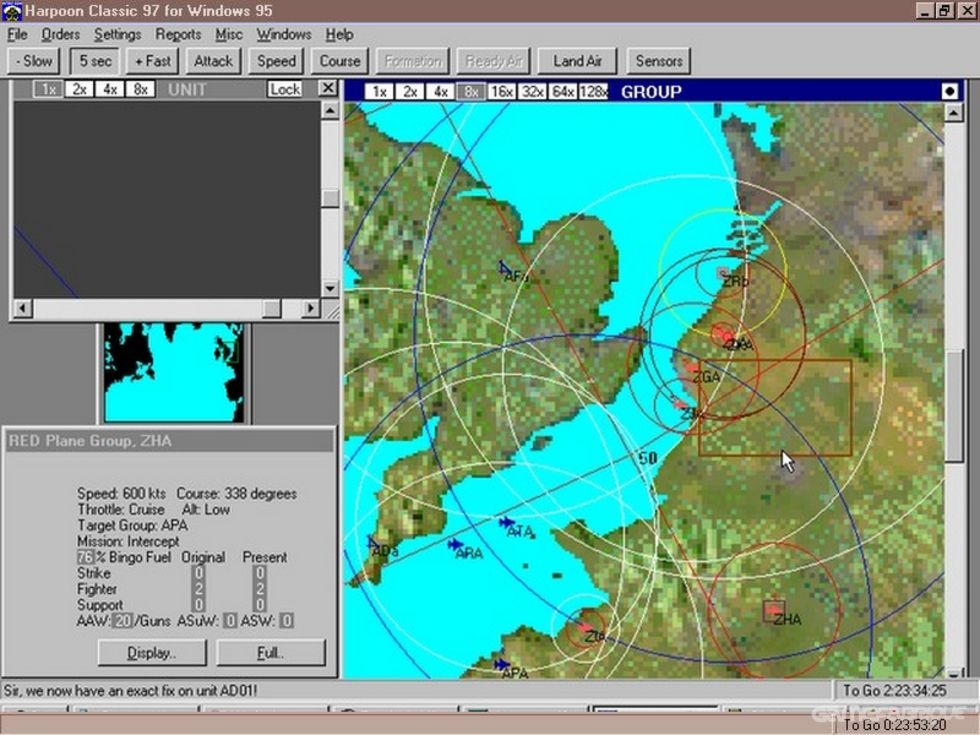Set GROUP map zoom to 8x
The image size is (980, 735).
coord(471,92)
